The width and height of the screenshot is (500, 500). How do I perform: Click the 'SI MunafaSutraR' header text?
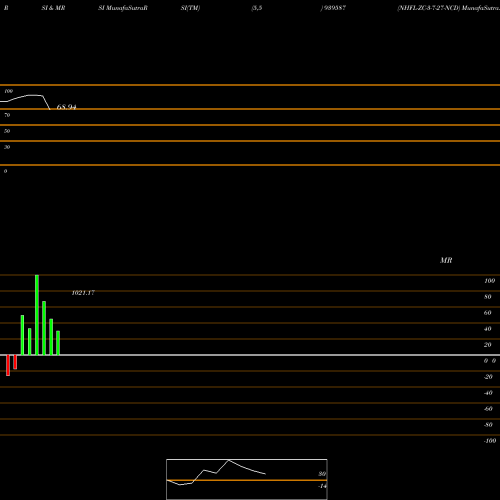[x=123, y=8]
